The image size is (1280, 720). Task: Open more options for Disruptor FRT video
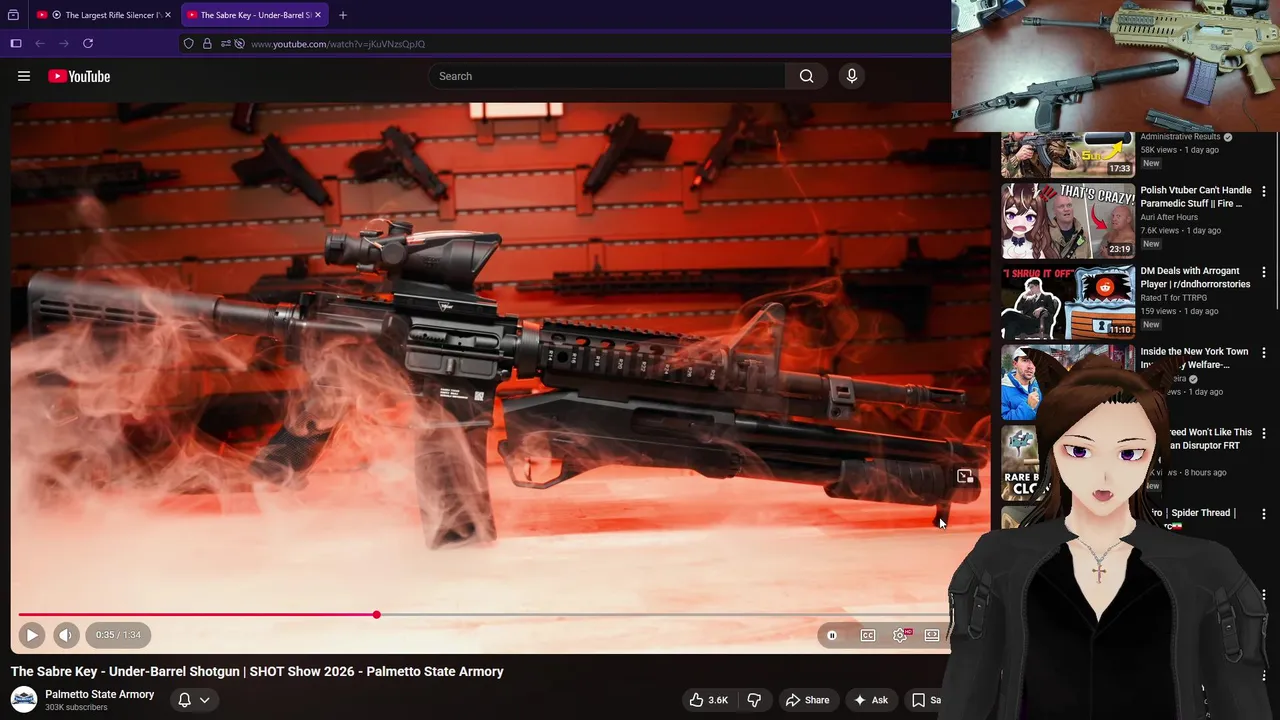pyautogui.click(x=1264, y=434)
